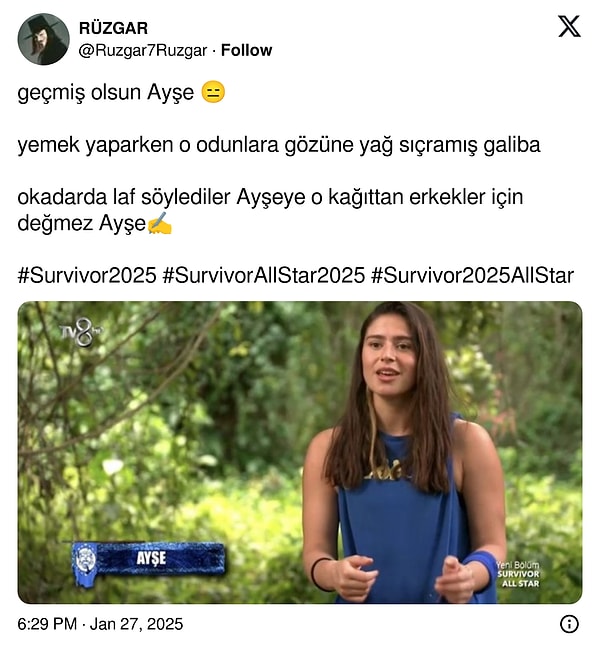This screenshot has width=600, height=654.
Task: Click the Jan 27, 2025 date
Action: 136,624
